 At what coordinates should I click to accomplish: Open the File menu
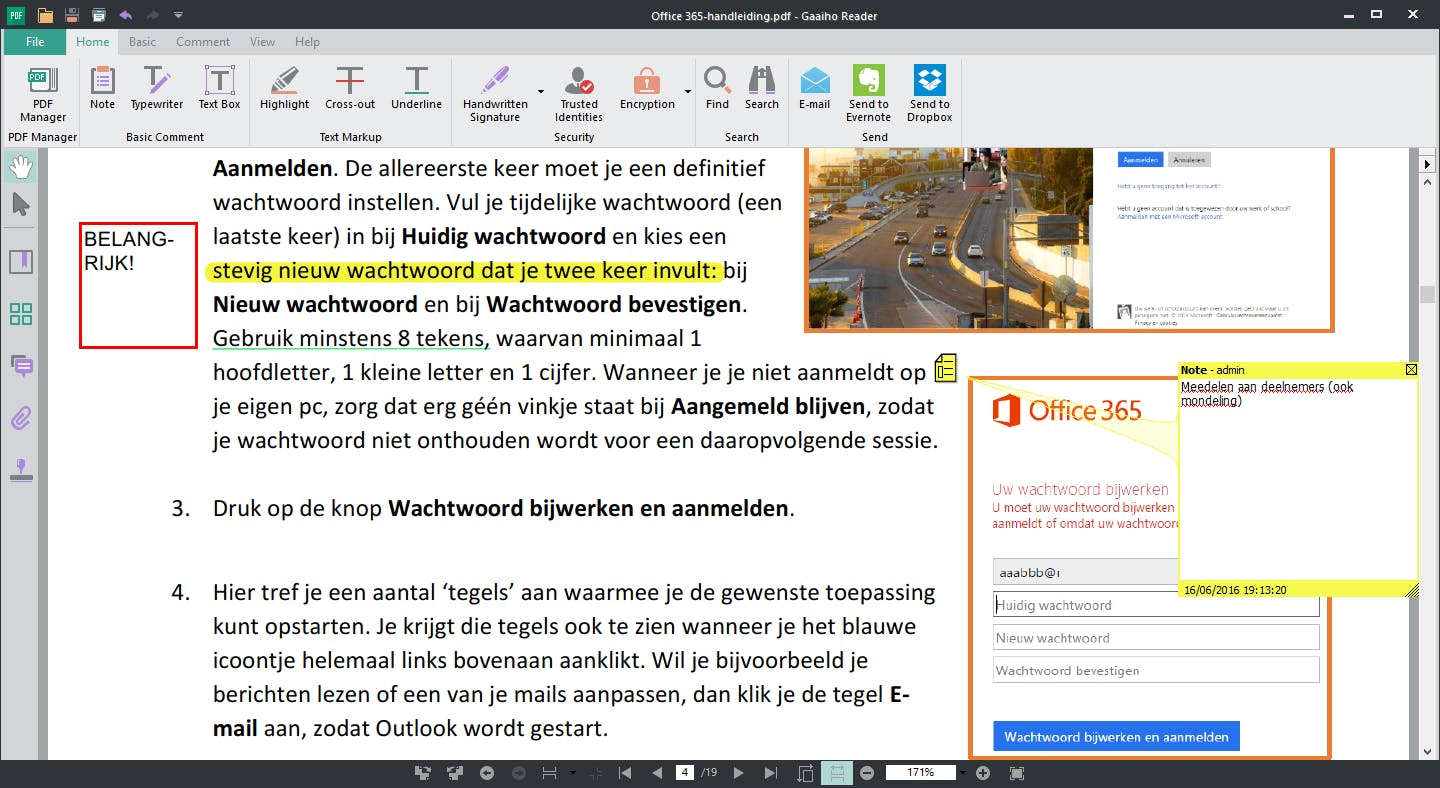tap(35, 42)
